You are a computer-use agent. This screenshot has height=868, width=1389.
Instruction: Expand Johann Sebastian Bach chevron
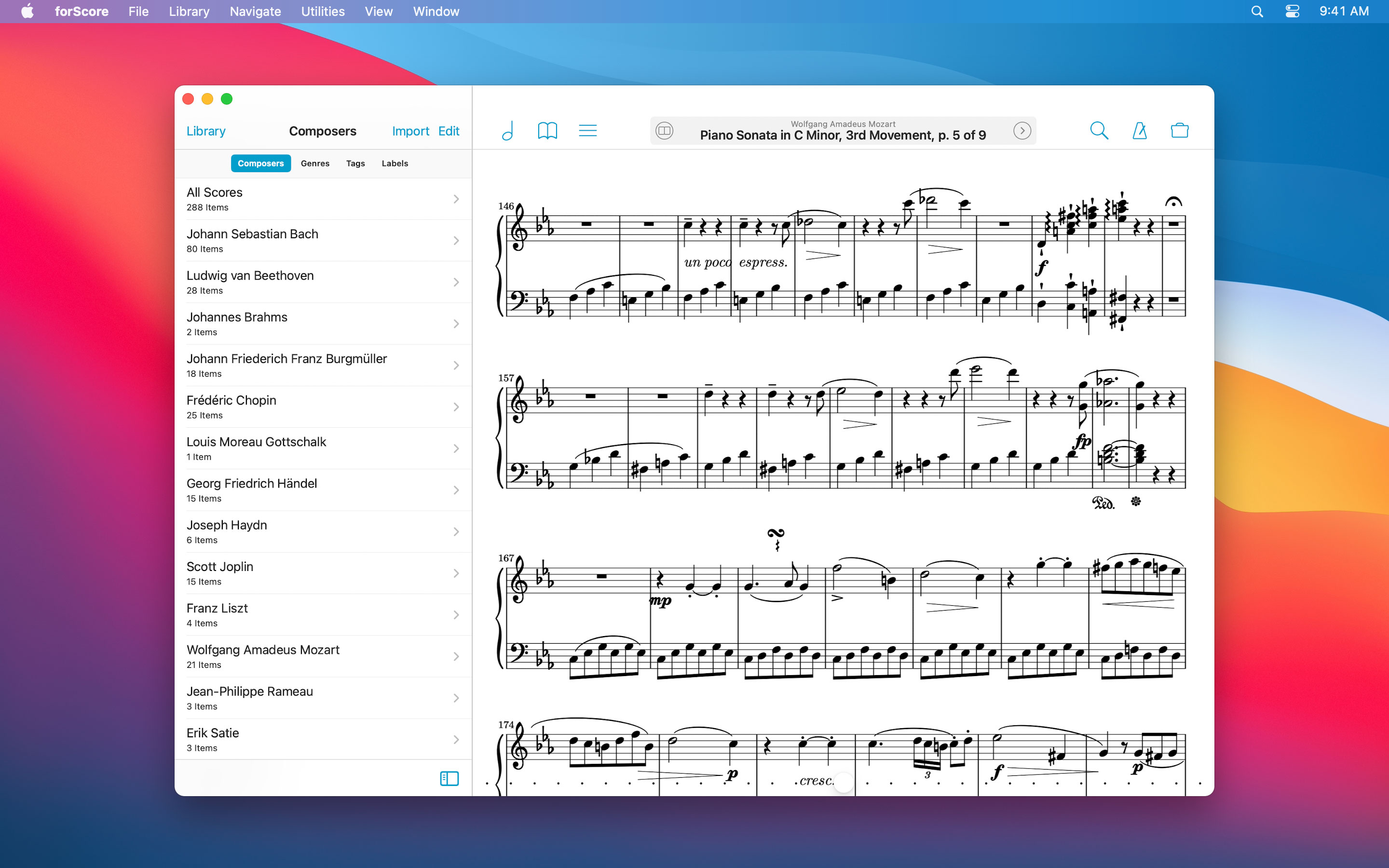point(456,241)
